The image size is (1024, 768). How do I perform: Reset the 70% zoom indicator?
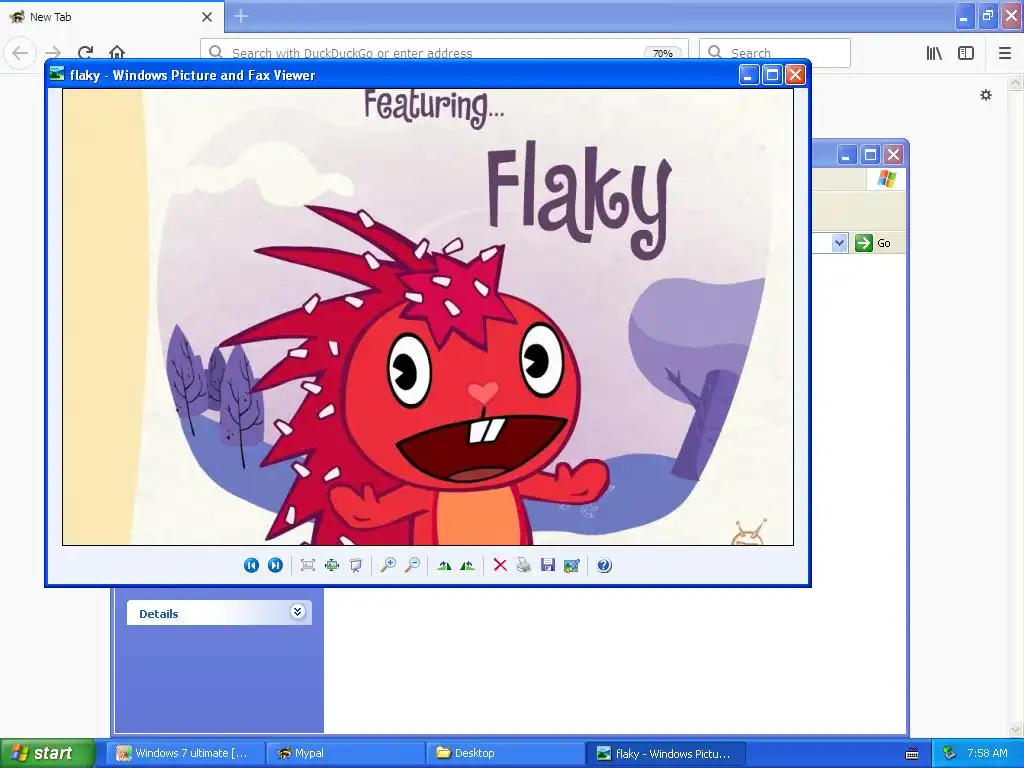point(662,54)
